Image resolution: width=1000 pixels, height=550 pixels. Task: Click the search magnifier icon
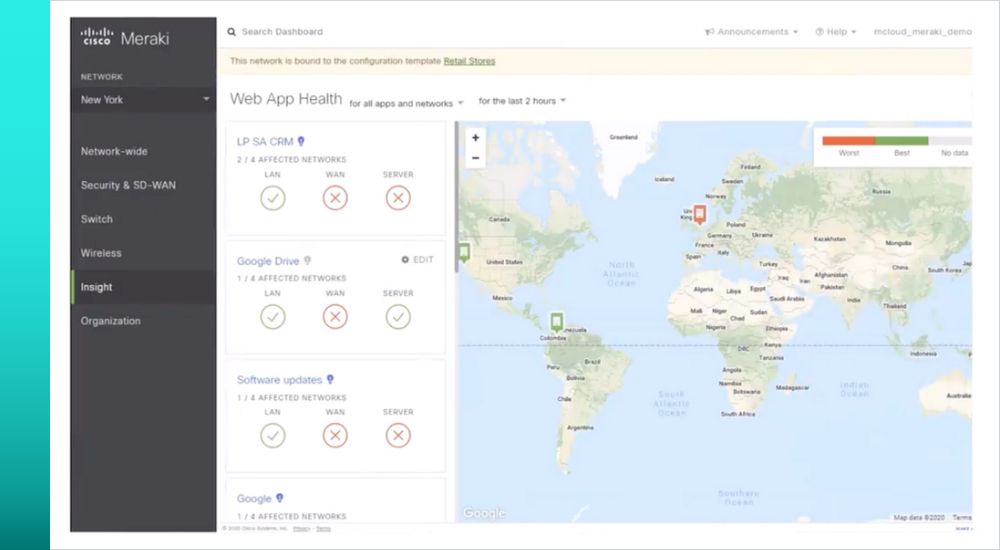tap(232, 31)
